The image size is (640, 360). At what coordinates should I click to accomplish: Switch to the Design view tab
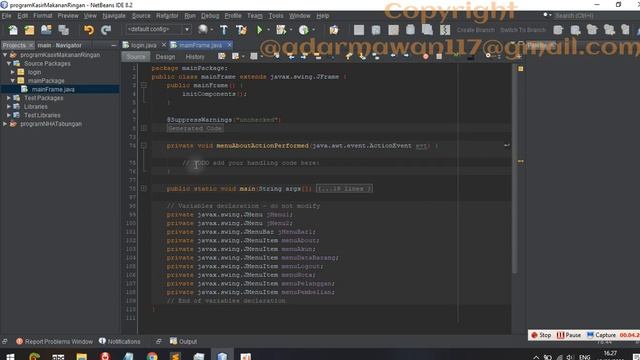165,57
